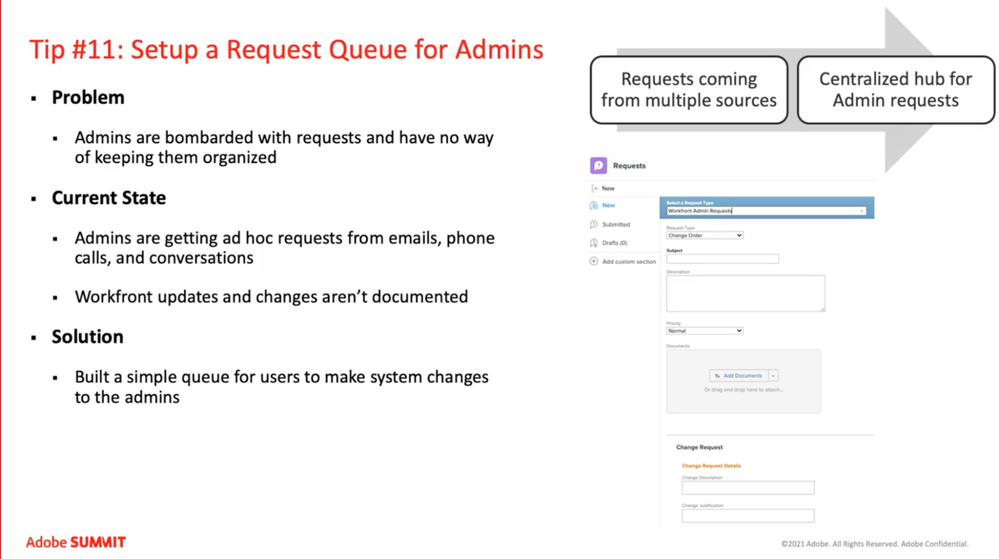This screenshot has width=999, height=559.
Task: Click the Add Documents button
Action: pyautogui.click(x=738, y=376)
